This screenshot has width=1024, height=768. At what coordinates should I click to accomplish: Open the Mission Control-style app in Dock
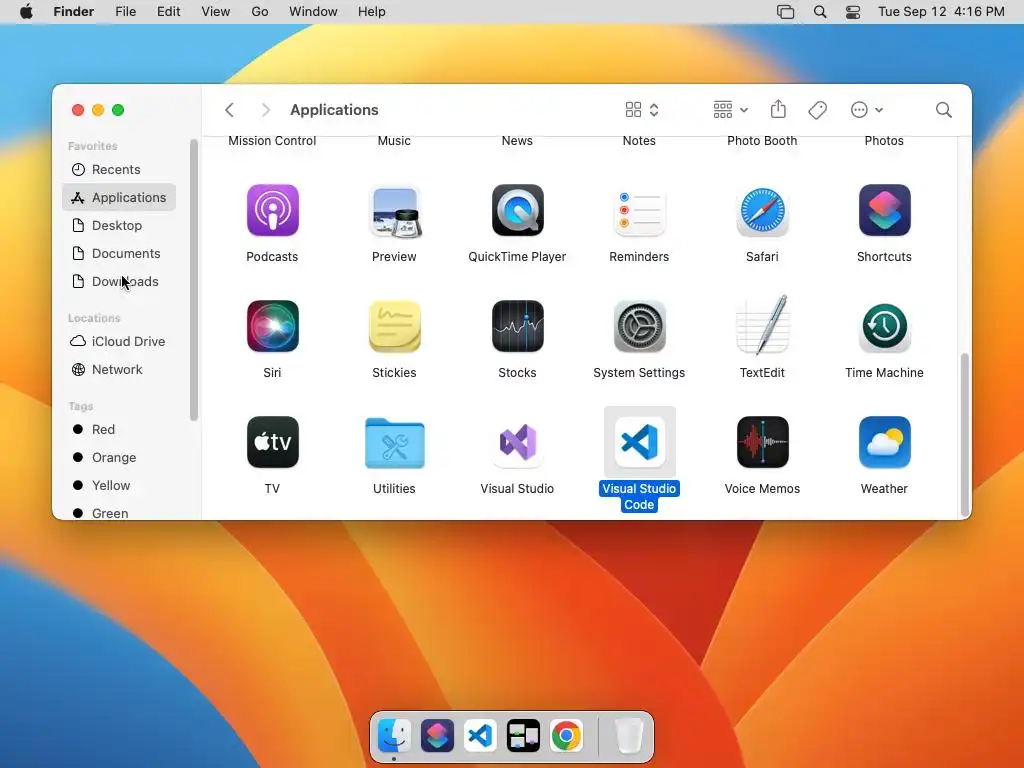(523, 735)
